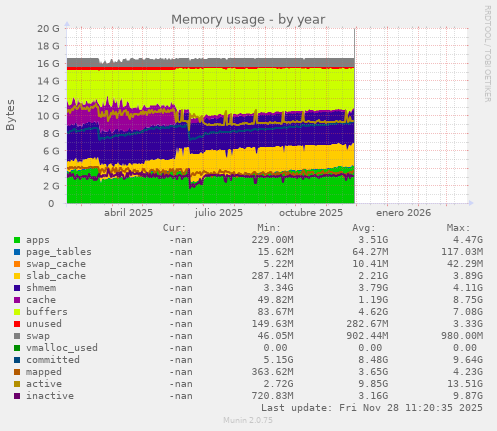Screen dimensions: 497x431
Task: Click the 'Last update' timestamp line
Action: [372, 408]
